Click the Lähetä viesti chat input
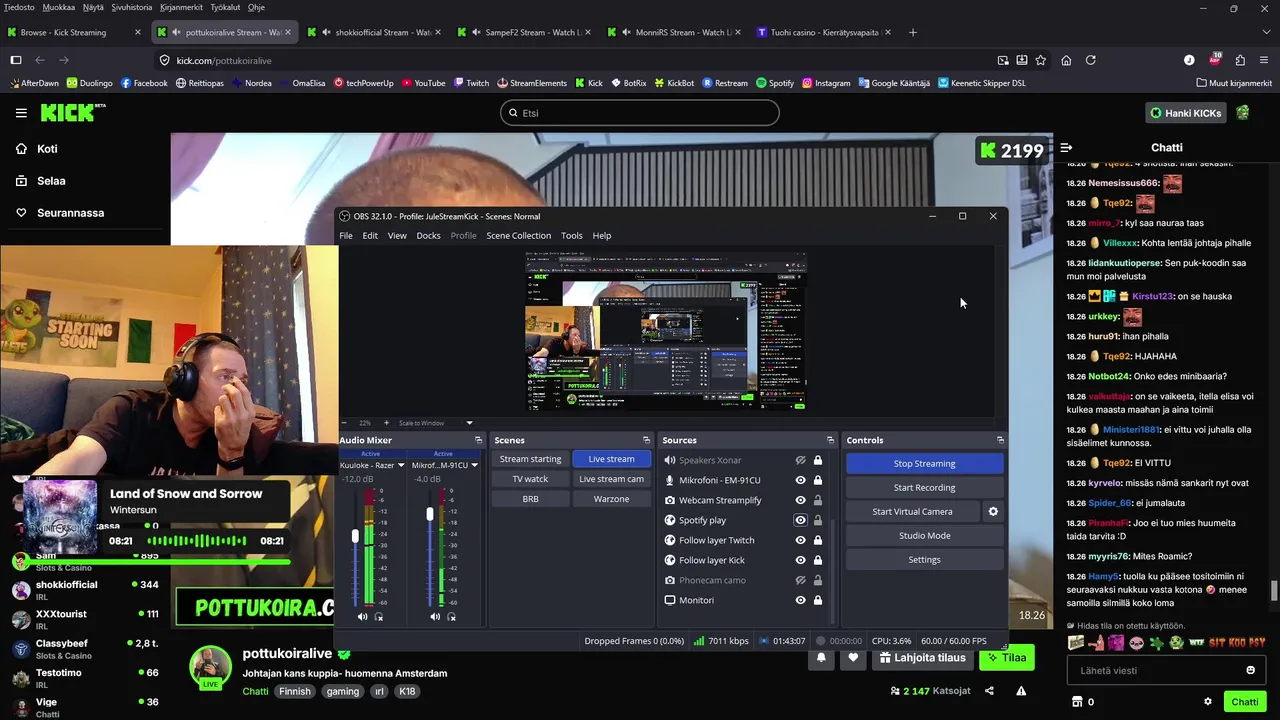The width and height of the screenshot is (1280, 720). click(1165, 670)
